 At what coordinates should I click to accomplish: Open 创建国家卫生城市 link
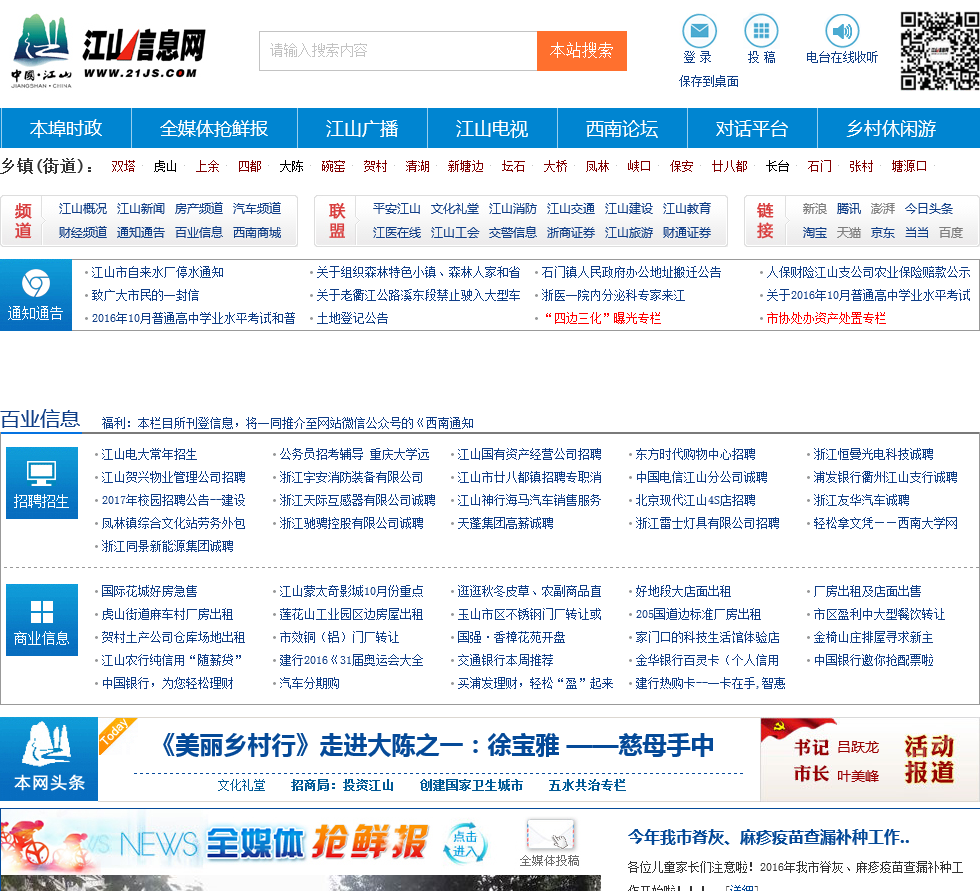coord(471,785)
